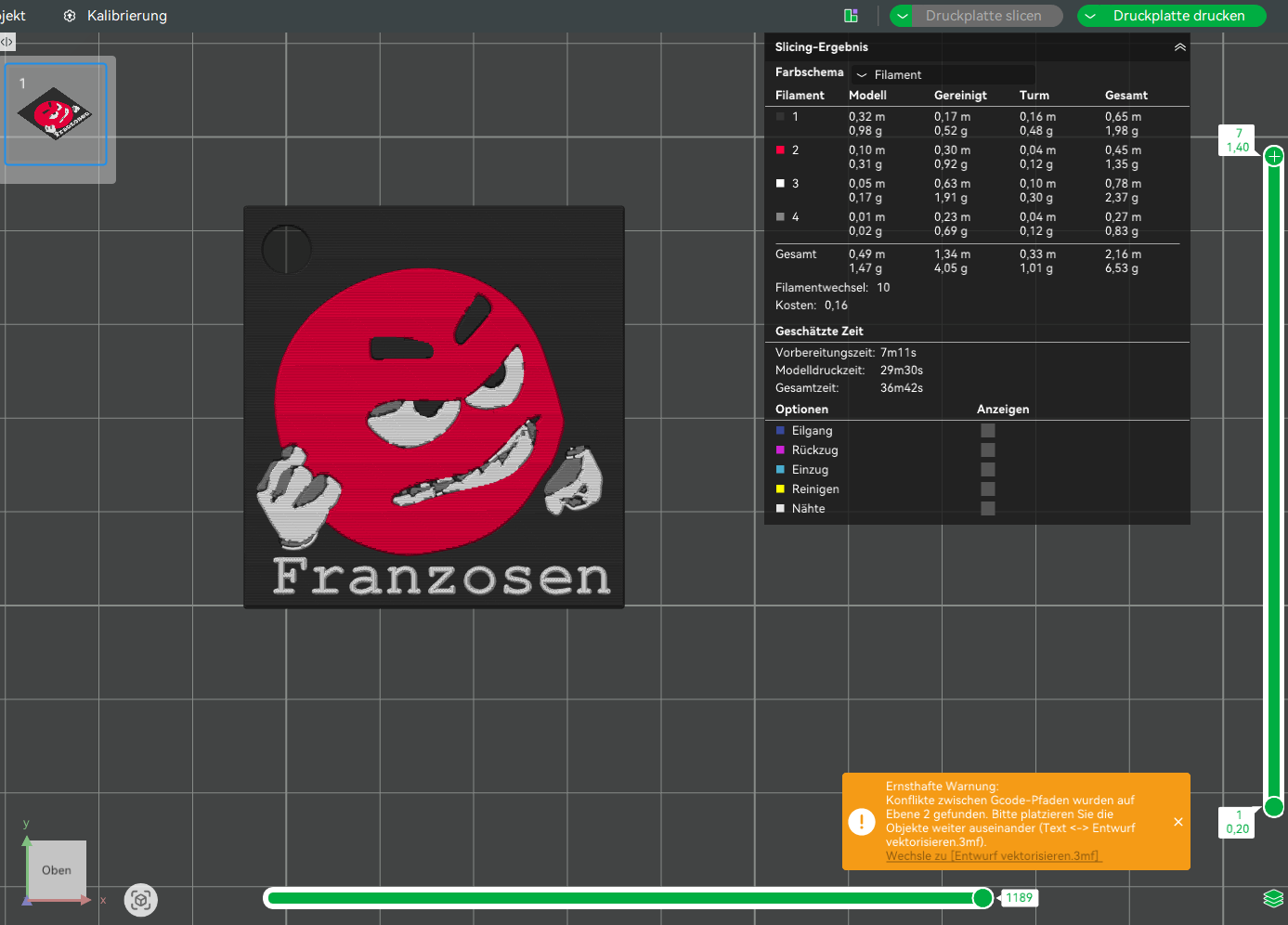This screenshot has width=1288, height=925.
Task: Select plate 1 thumbnail
Action: (56, 114)
